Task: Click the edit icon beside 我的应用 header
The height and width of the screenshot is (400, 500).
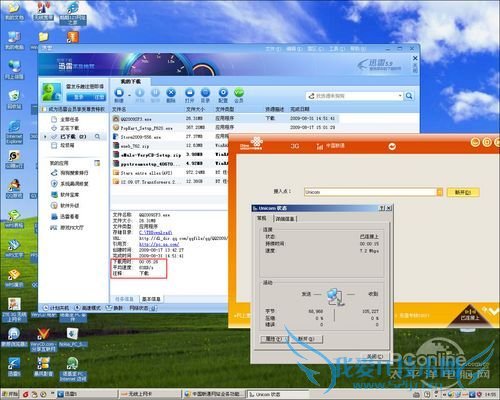Action: click(97, 163)
